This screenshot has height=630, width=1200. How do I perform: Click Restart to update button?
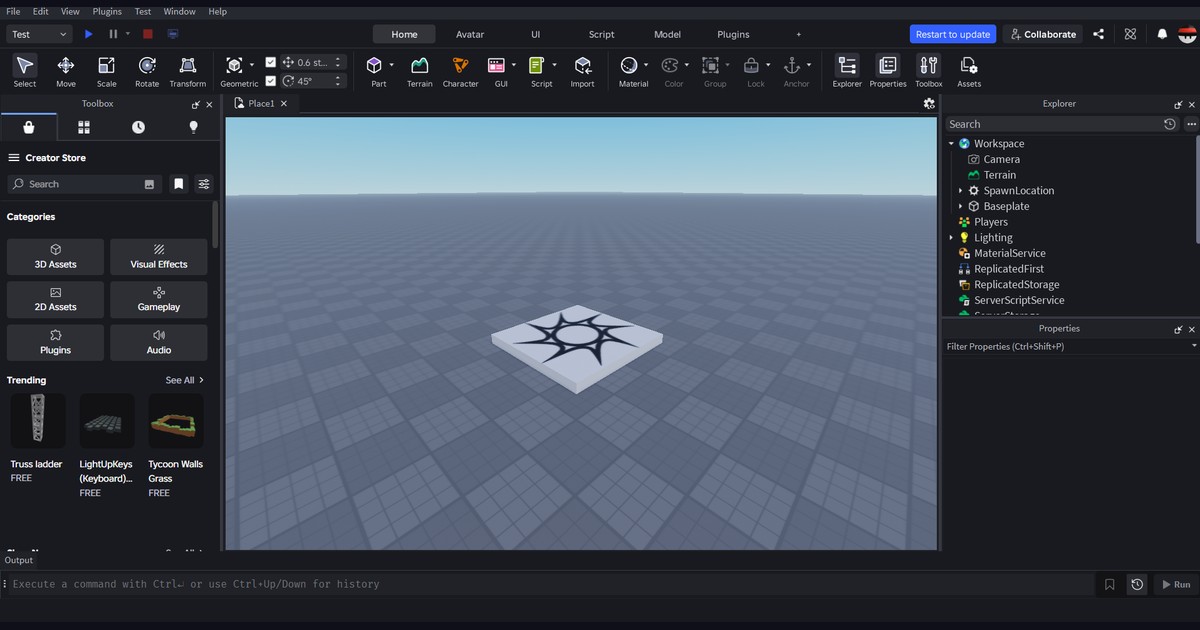953,34
